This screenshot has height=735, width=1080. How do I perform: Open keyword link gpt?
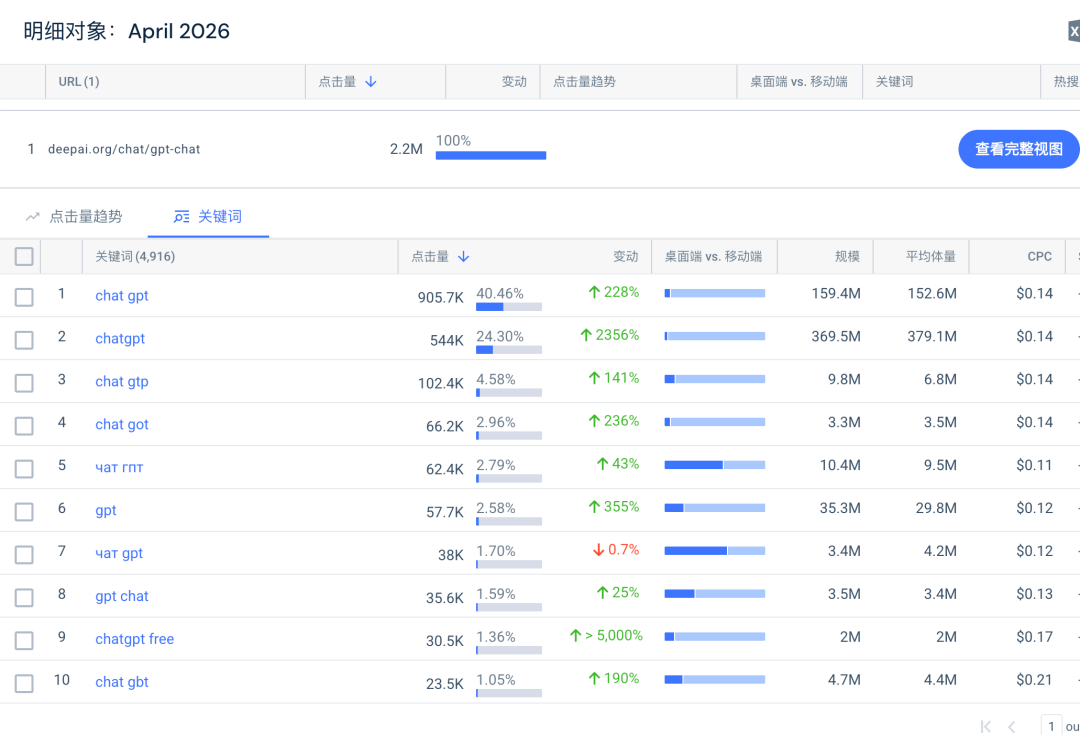(106, 510)
